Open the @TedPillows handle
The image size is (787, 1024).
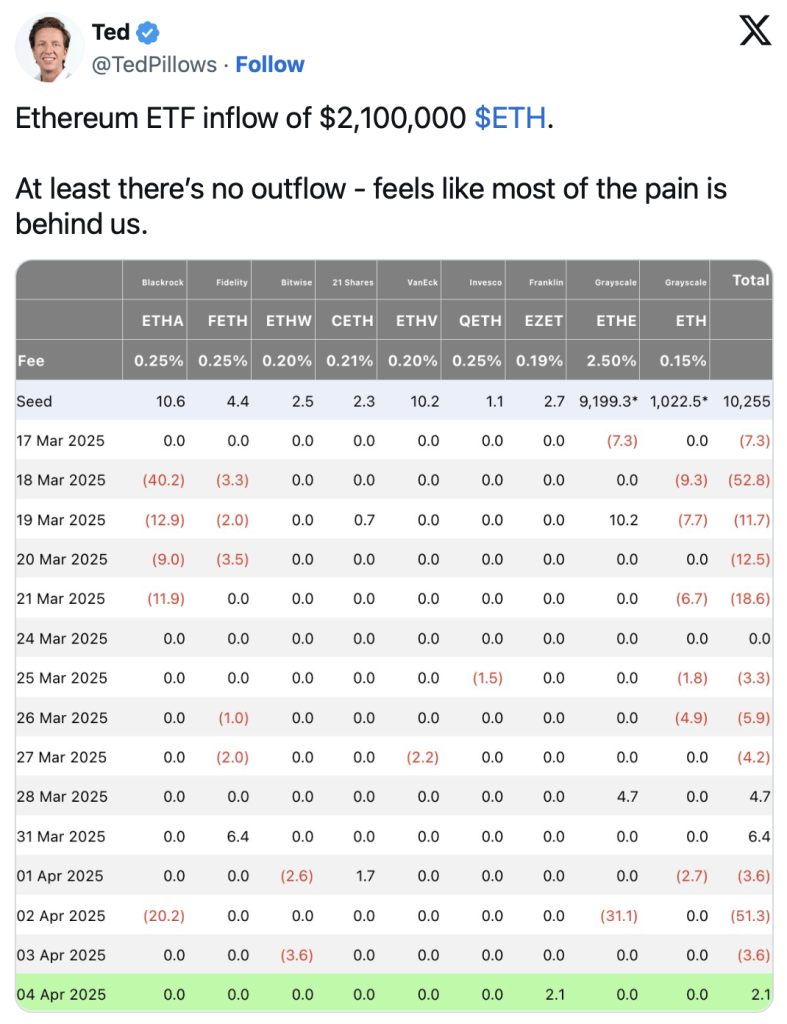pos(154,65)
